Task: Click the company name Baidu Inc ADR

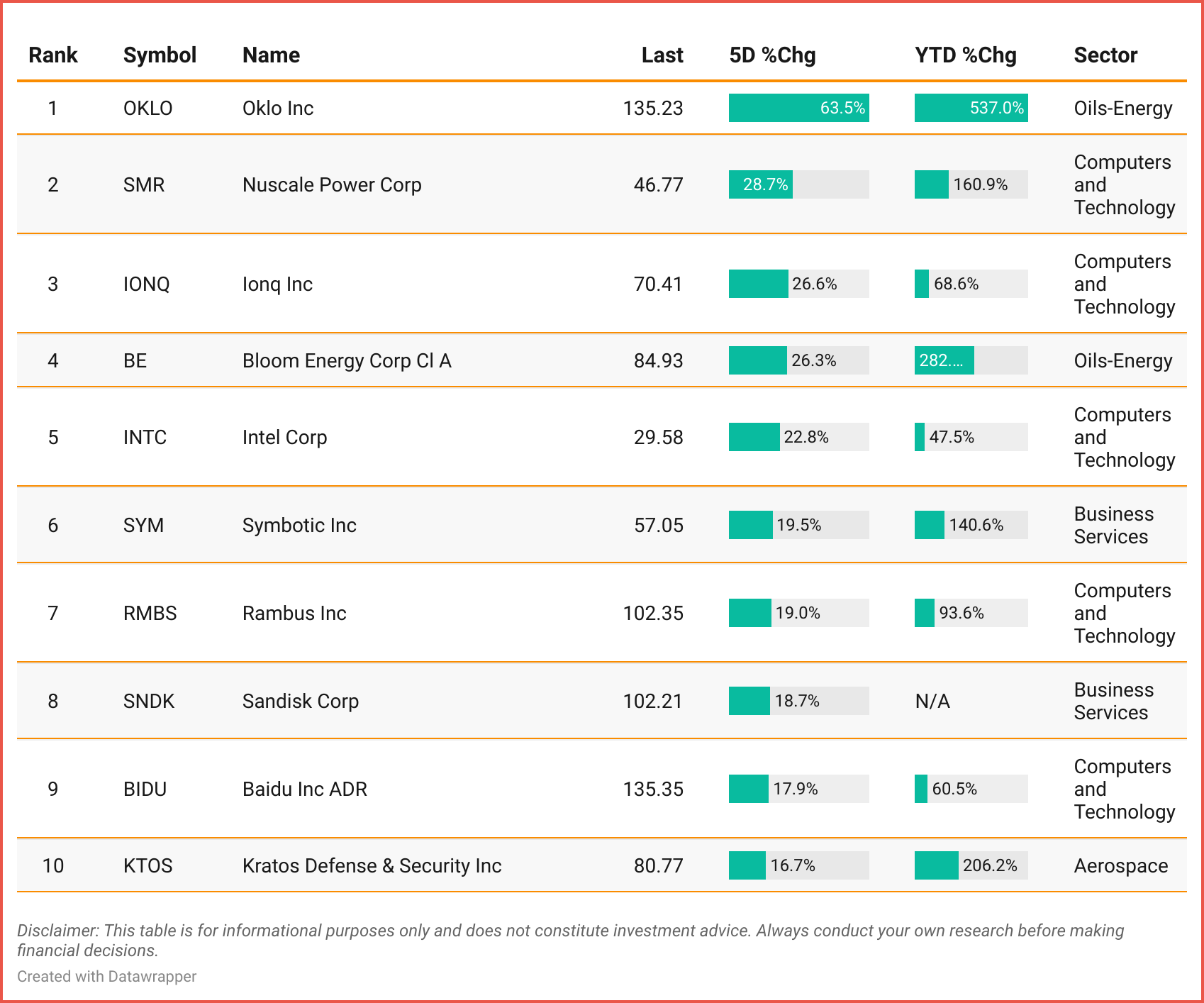Action: click(x=305, y=789)
